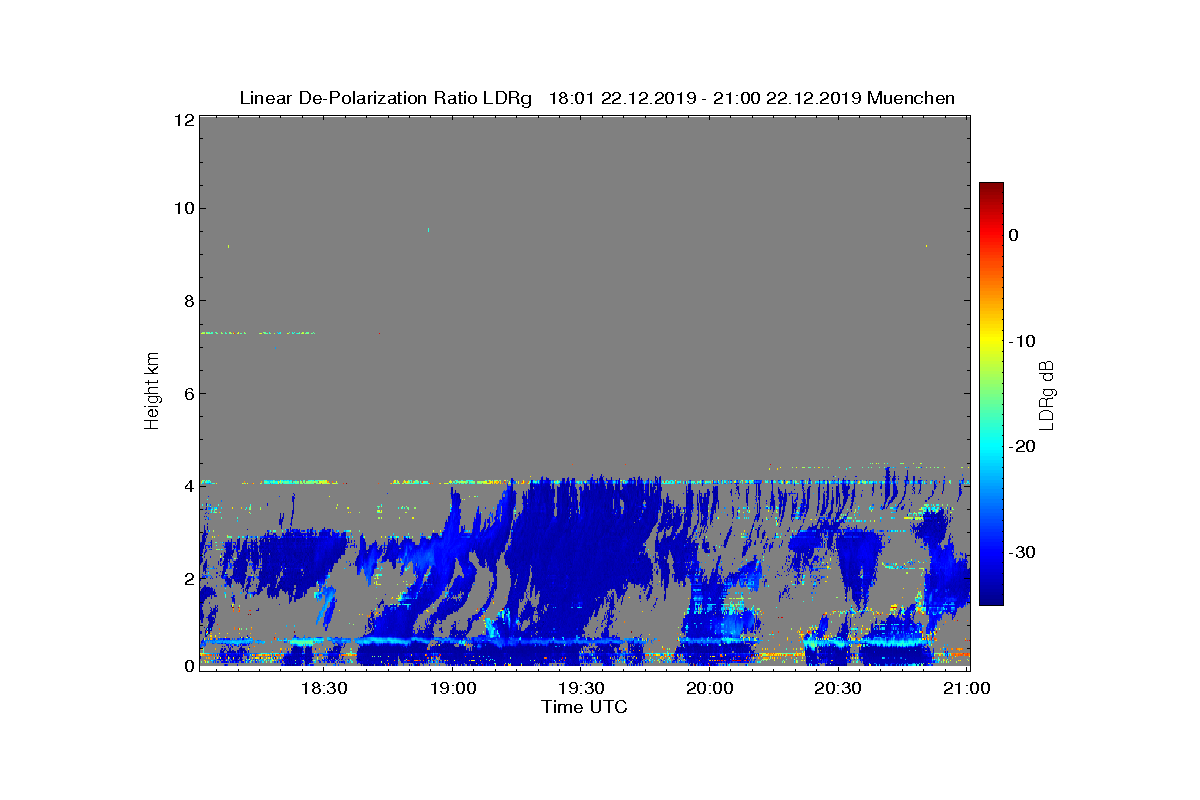This screenshot has height=800, width=1200.
Task: Click the plot title 'Linear De-Polarization Ratio LDRg'
Action: (x=386, y=98)
